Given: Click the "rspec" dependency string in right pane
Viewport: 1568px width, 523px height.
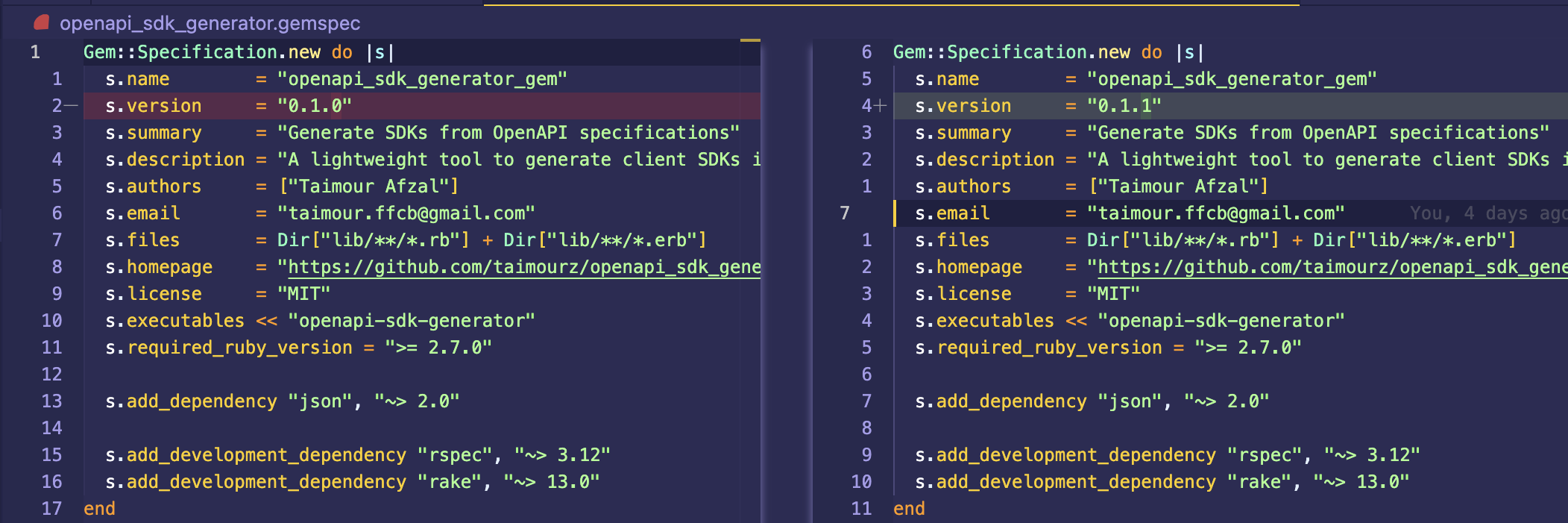Looking at the screenshot, I should tap(1265, 455).
